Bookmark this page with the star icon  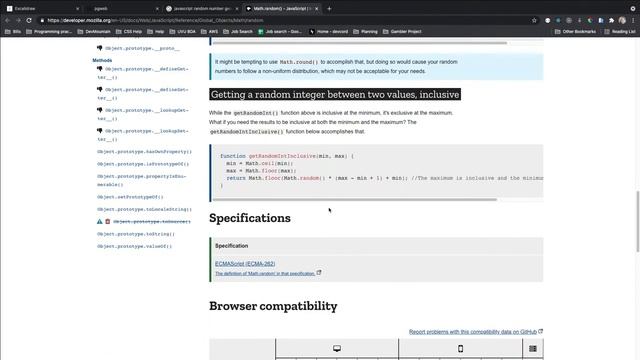534,20
